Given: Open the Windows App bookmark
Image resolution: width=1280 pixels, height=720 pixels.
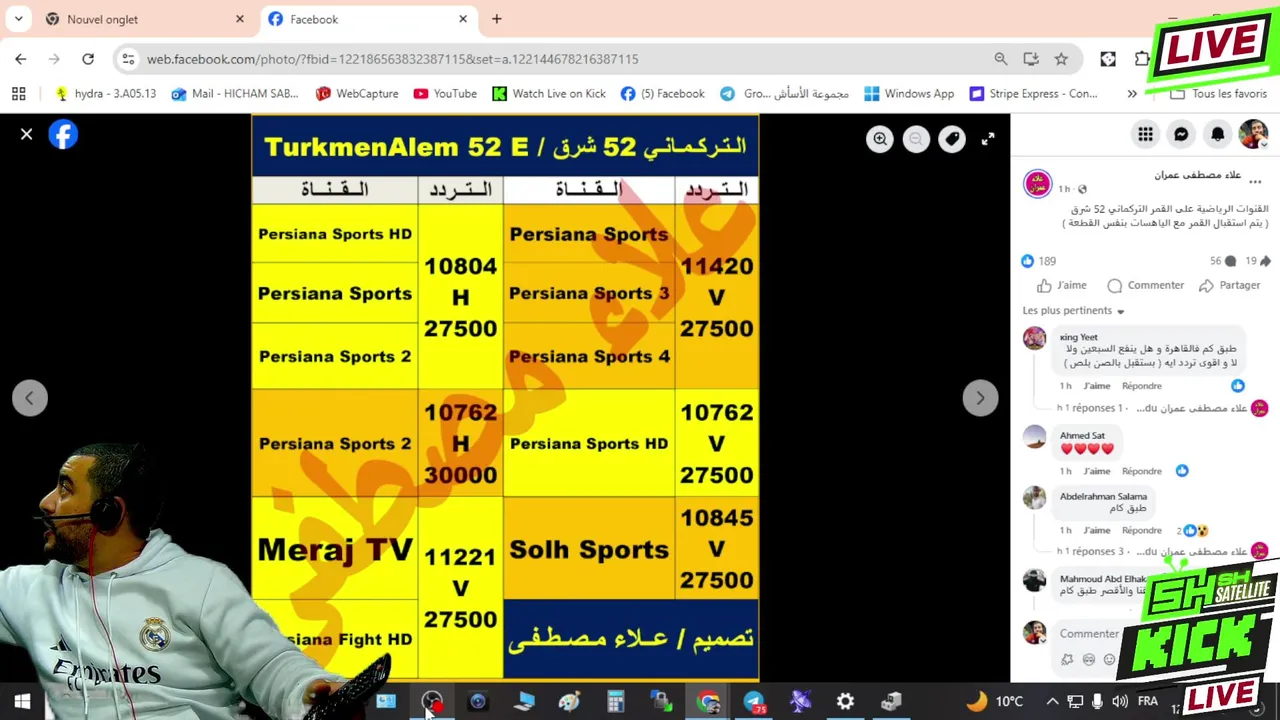Looking at the screenshot, I should (909, 93).
